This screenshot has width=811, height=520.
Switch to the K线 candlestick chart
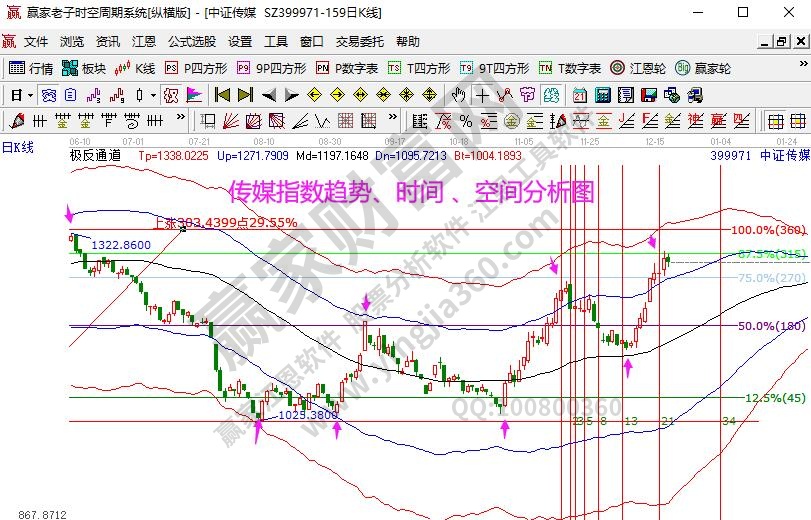[136, 69]
